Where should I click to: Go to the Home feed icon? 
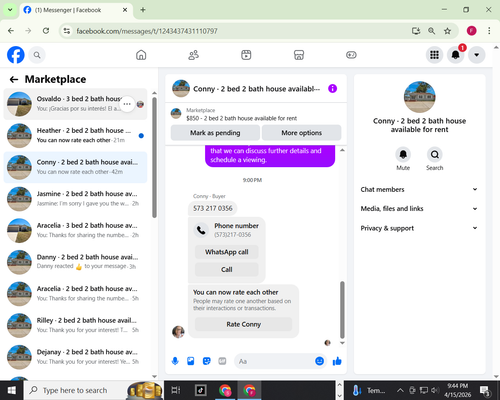[141, 55]
